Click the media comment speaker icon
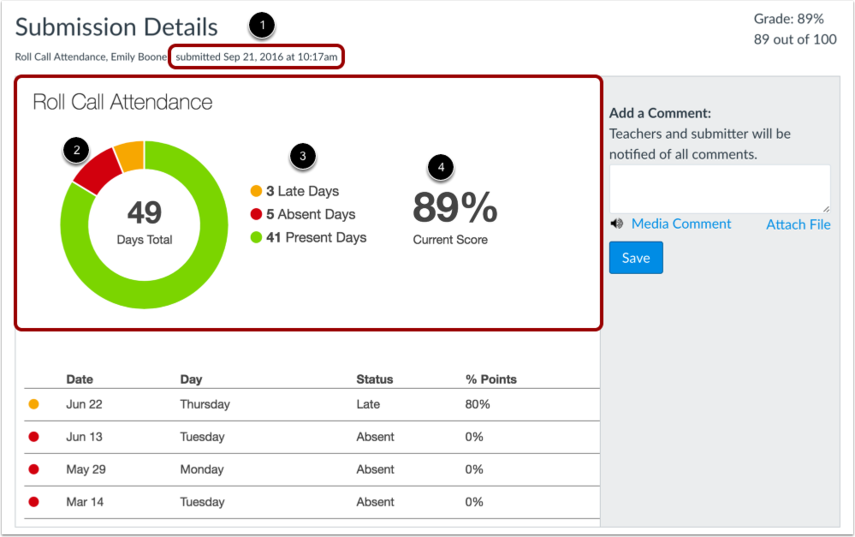This screenshot has height=537, width=855. [617, 224]
